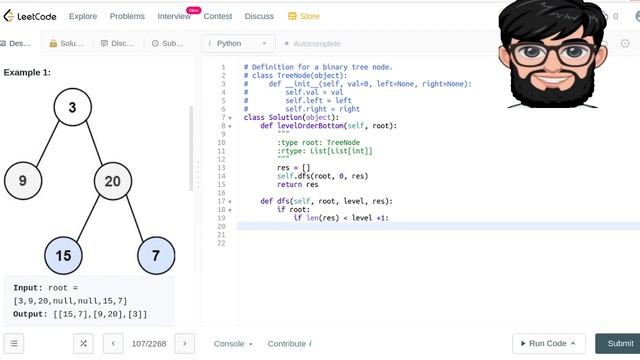Screen dimensions: 640x360
Task: Open the problem list icon
Action: tap(14, 344)
